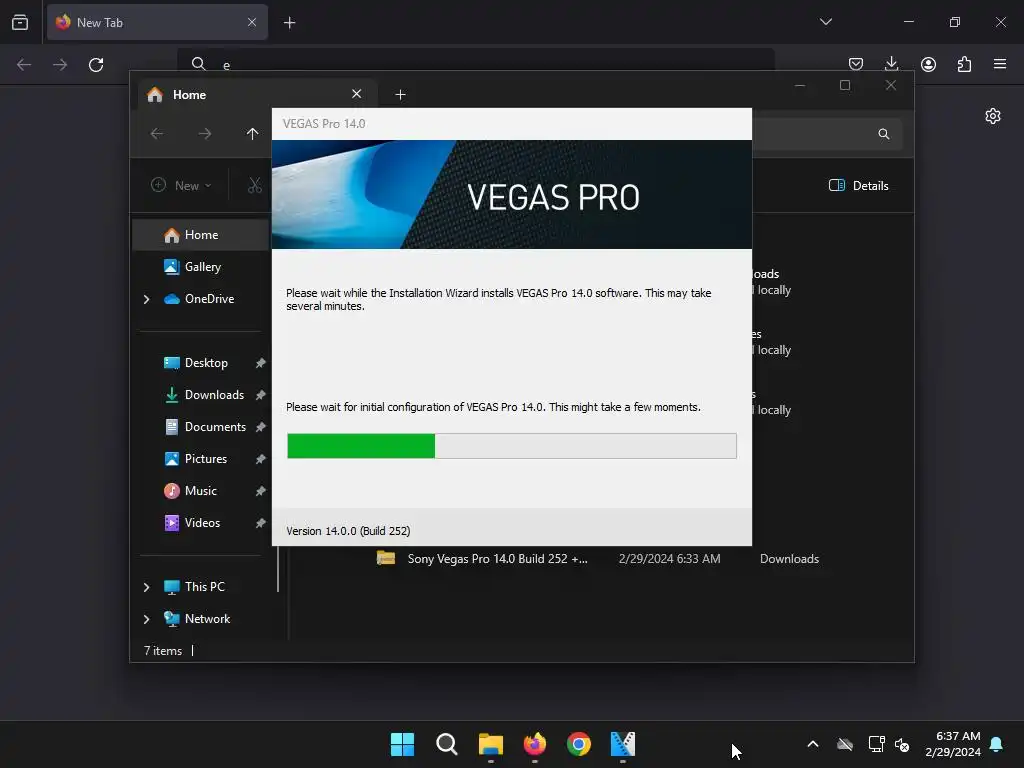The width and height of the screenshot is (1024, 768).
Task: Click the VEGAS PRO banner image
Action: [x=512, y=195]
